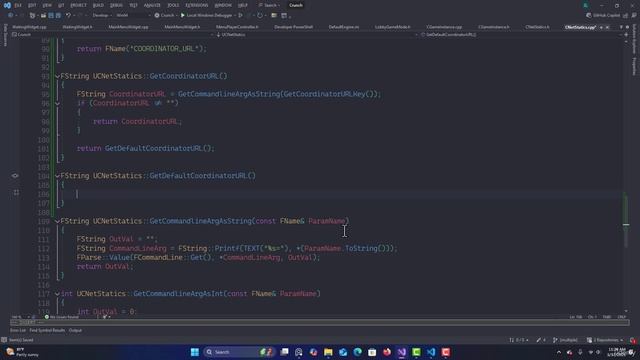This screenshot has height=360, width=640.
Task: Click the pin icon on CNetStatics.cpp tab
Action: [601, 27]
